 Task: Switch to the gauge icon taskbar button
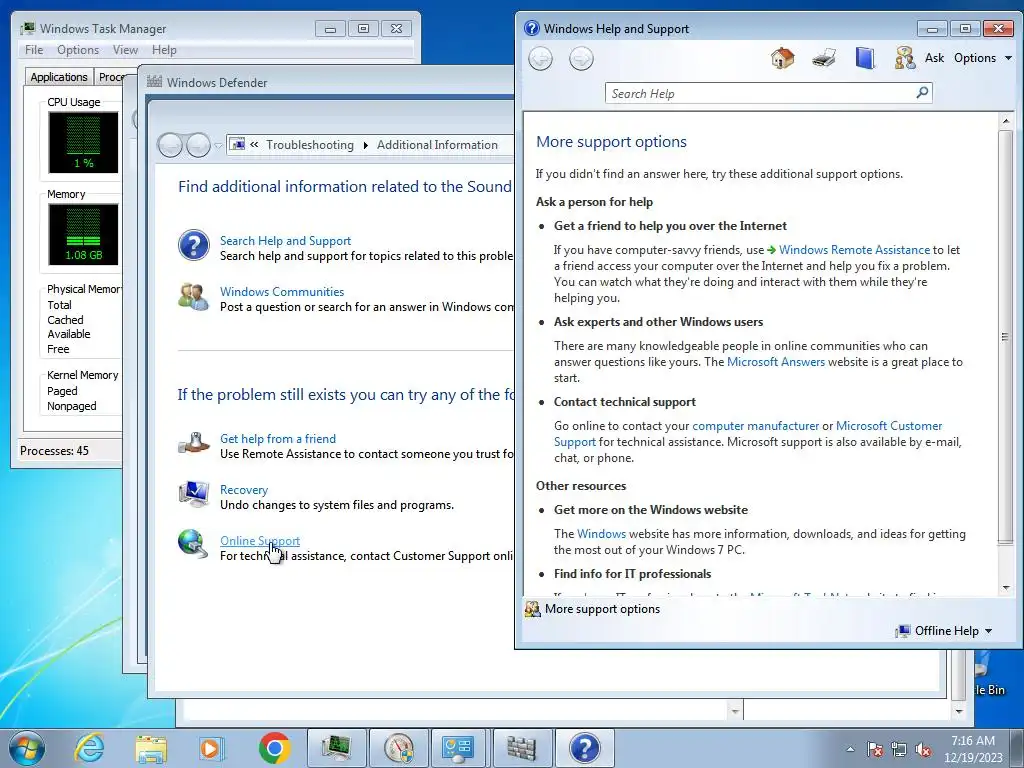point(399,748)
